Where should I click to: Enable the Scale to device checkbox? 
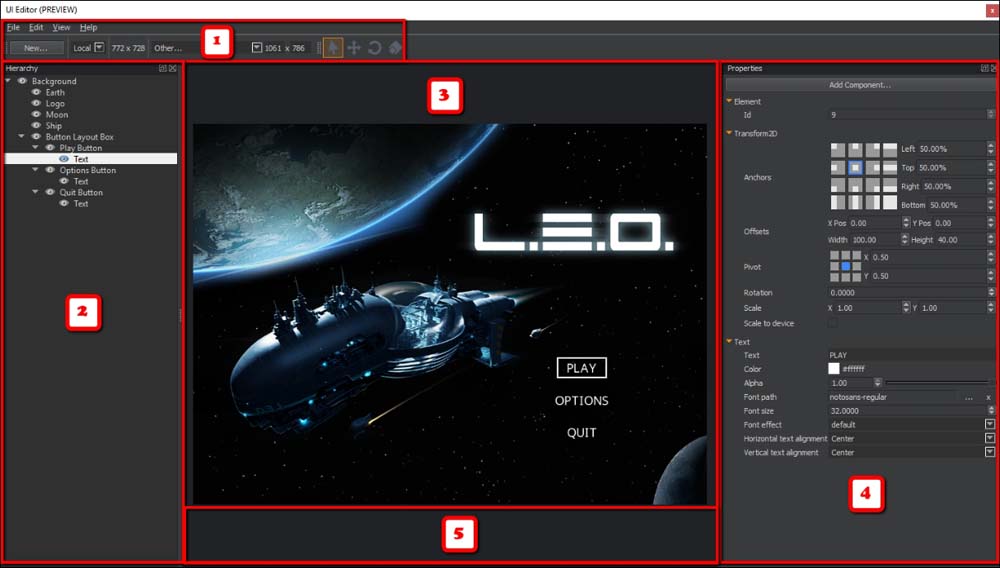coord(833,323)
